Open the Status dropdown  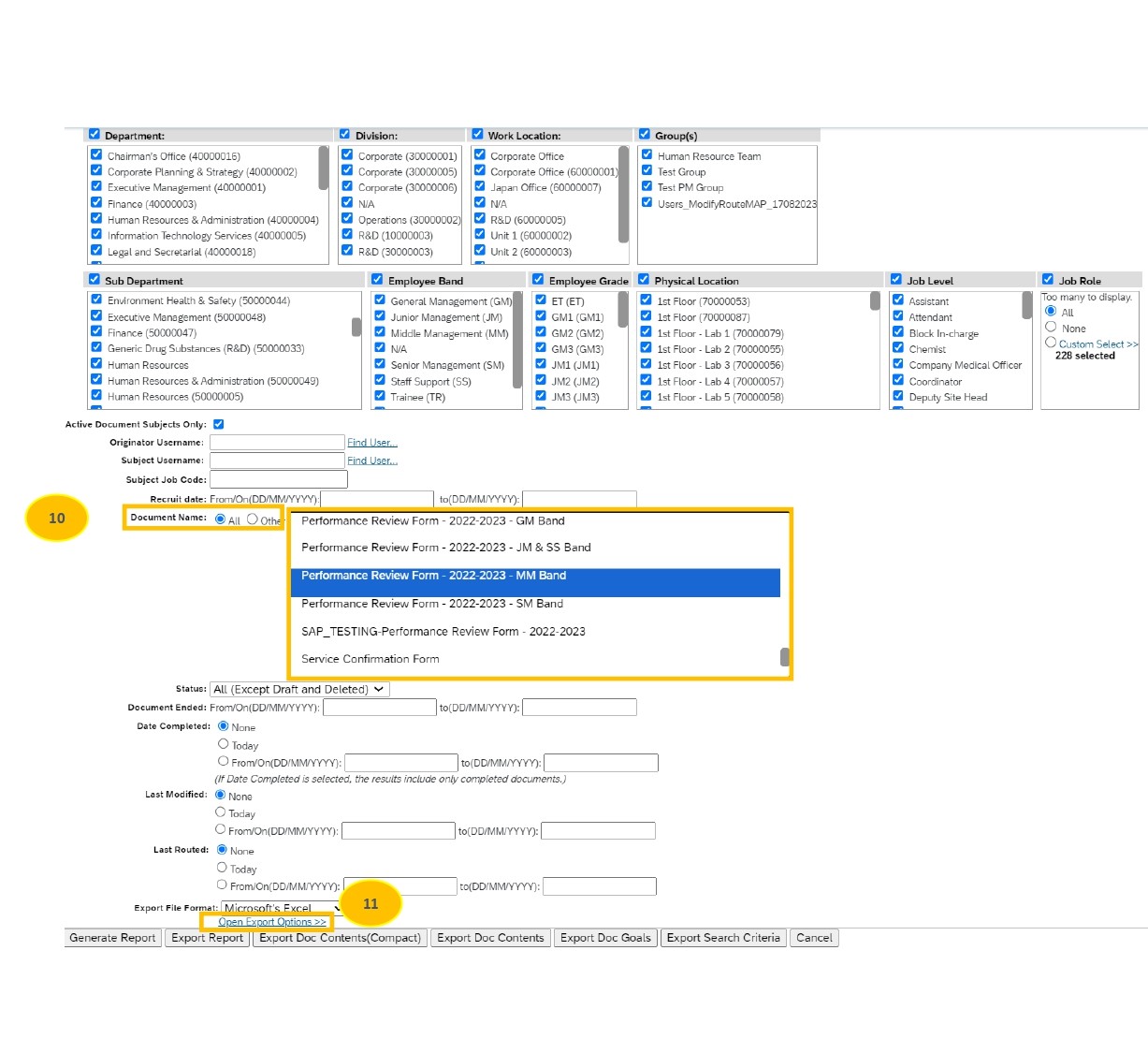(x=298, y=688)
